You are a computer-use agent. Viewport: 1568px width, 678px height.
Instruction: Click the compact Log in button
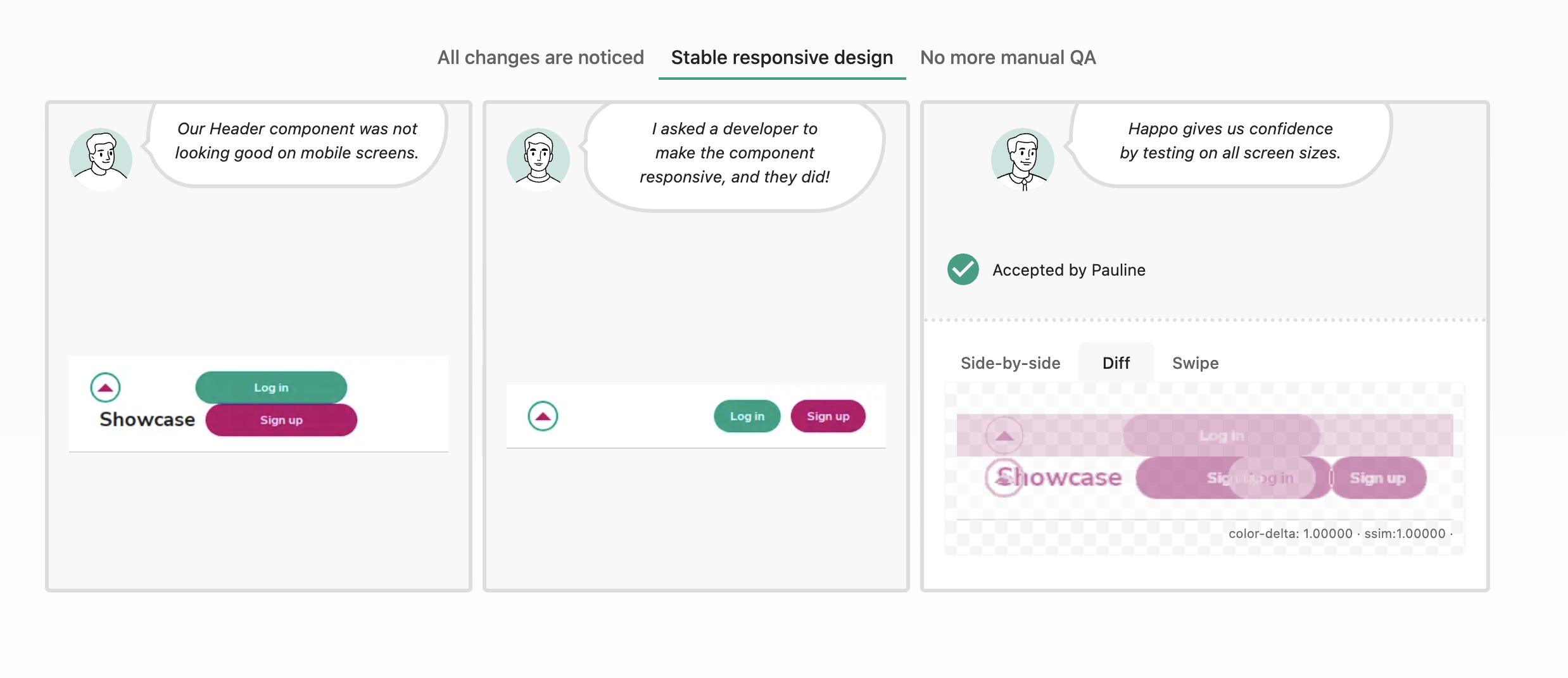pyautogui.click(x=747, y=416)
